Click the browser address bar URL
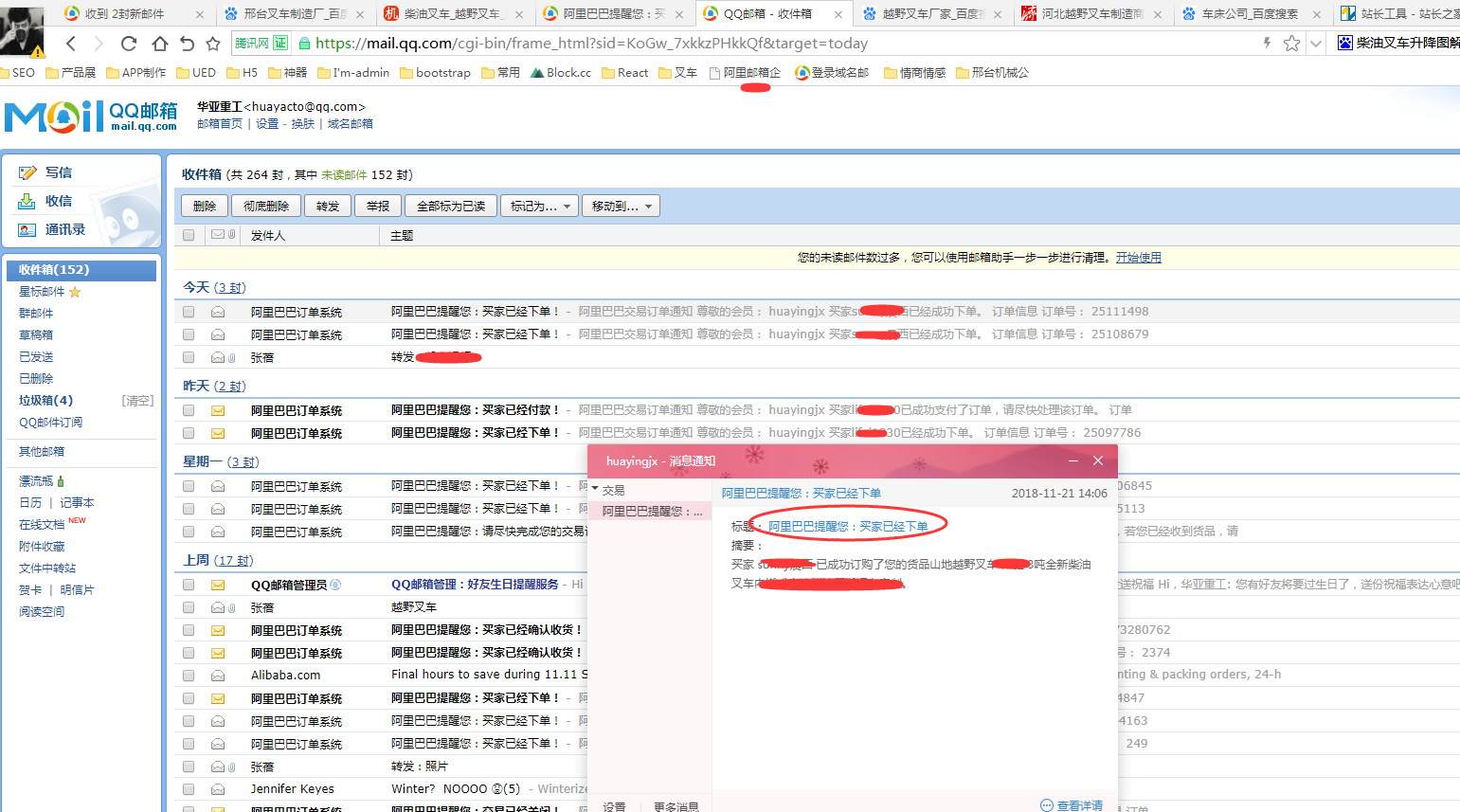The width and height of the screenshot is (1460, 812). pos(591,44)
